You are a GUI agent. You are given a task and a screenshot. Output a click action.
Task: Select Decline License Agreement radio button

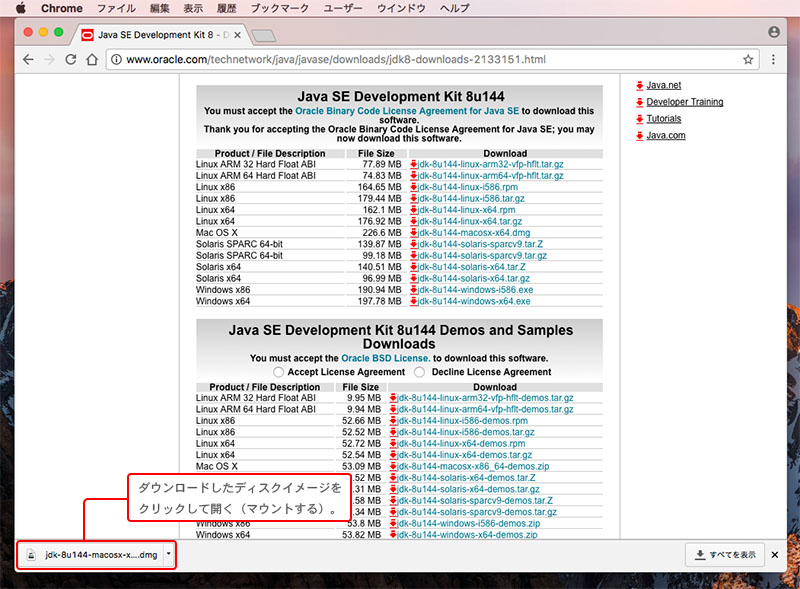(x=419, y=372)
